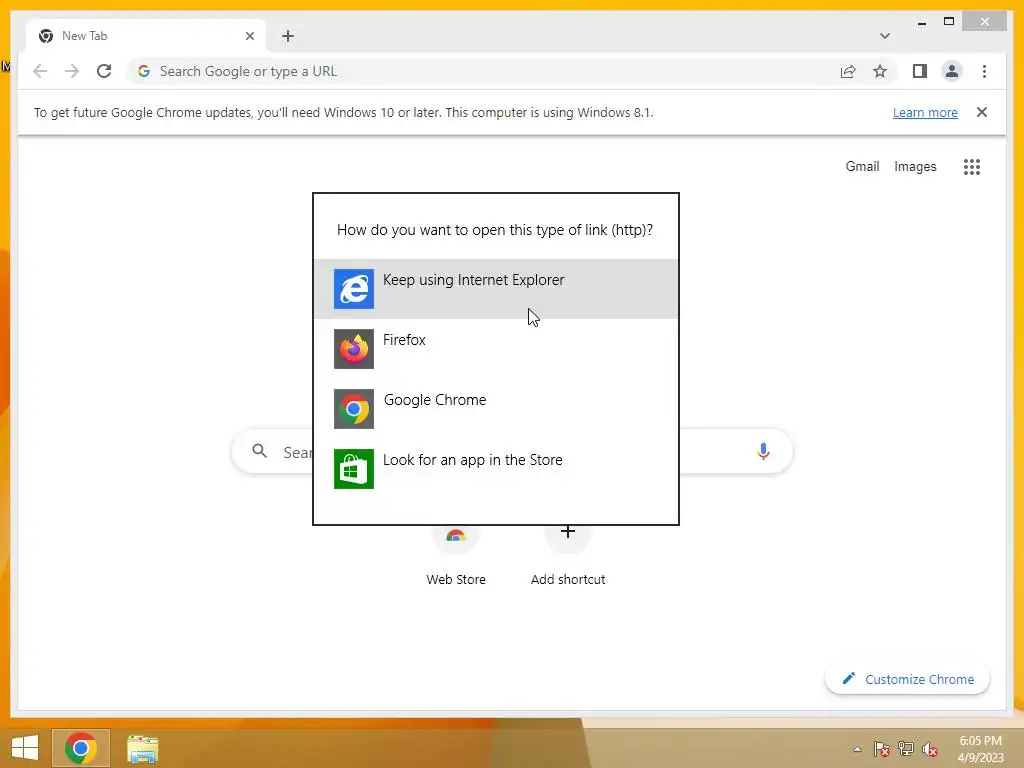Click the muted volume tray icon
This screenshot has width=1024, height=768.
[x=930, y=749]
